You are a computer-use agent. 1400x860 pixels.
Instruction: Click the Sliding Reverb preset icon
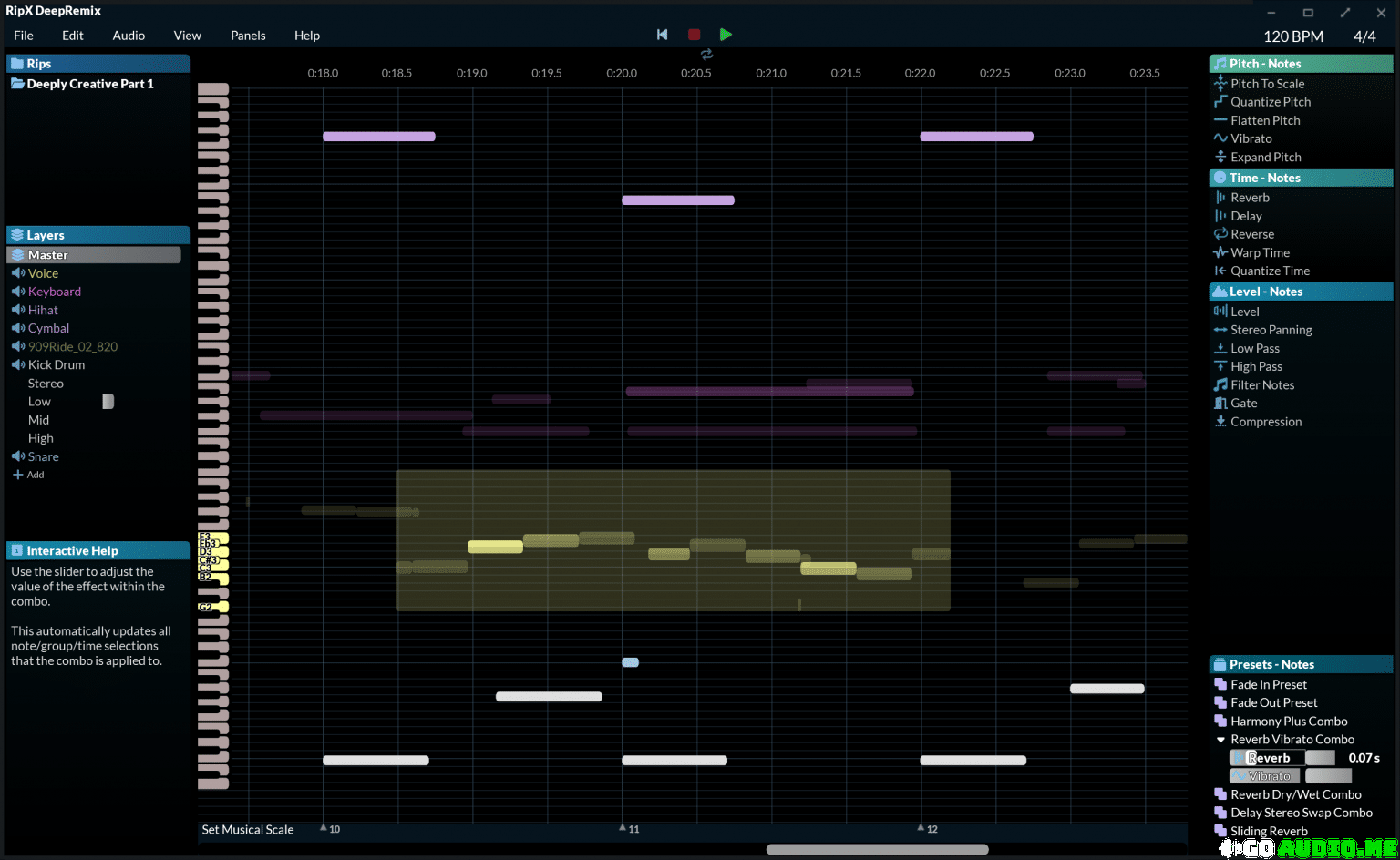1220,831
